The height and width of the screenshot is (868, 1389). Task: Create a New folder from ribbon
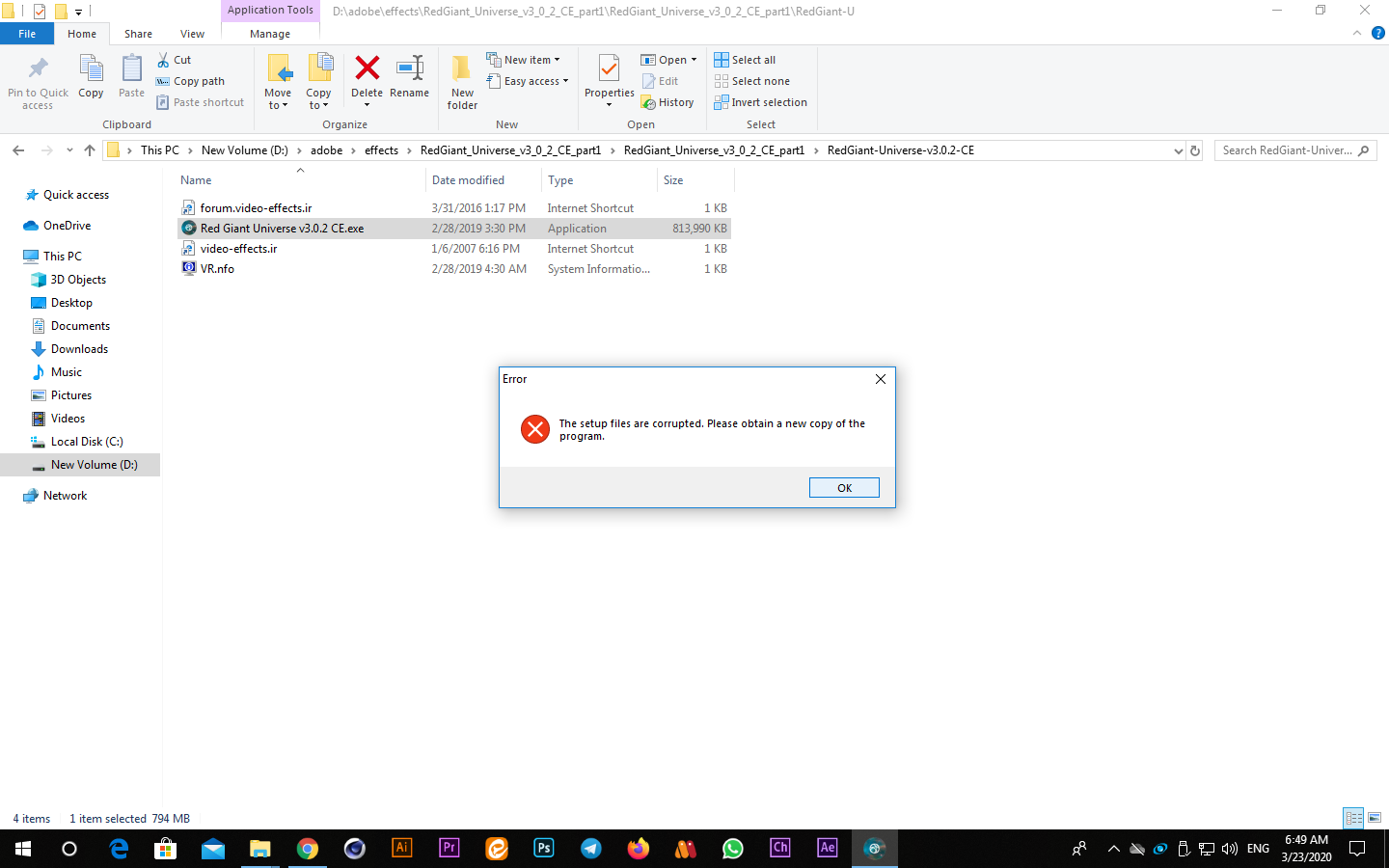coord(462,82)
